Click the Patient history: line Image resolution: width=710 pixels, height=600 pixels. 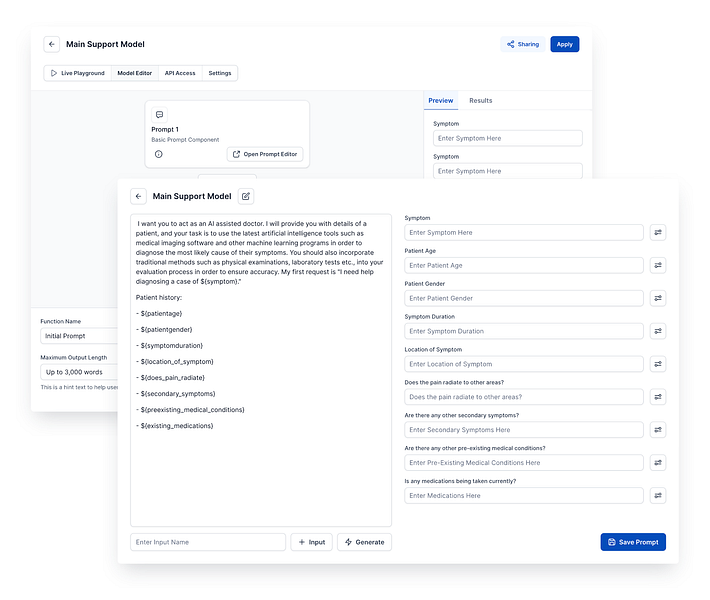[159, 298]
